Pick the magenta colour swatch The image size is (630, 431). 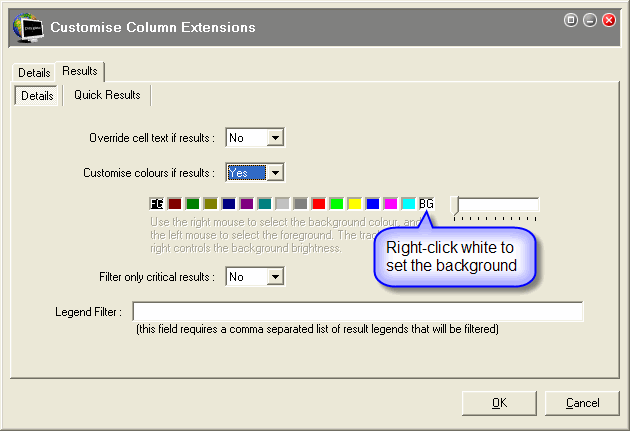(x=391, y=204)
